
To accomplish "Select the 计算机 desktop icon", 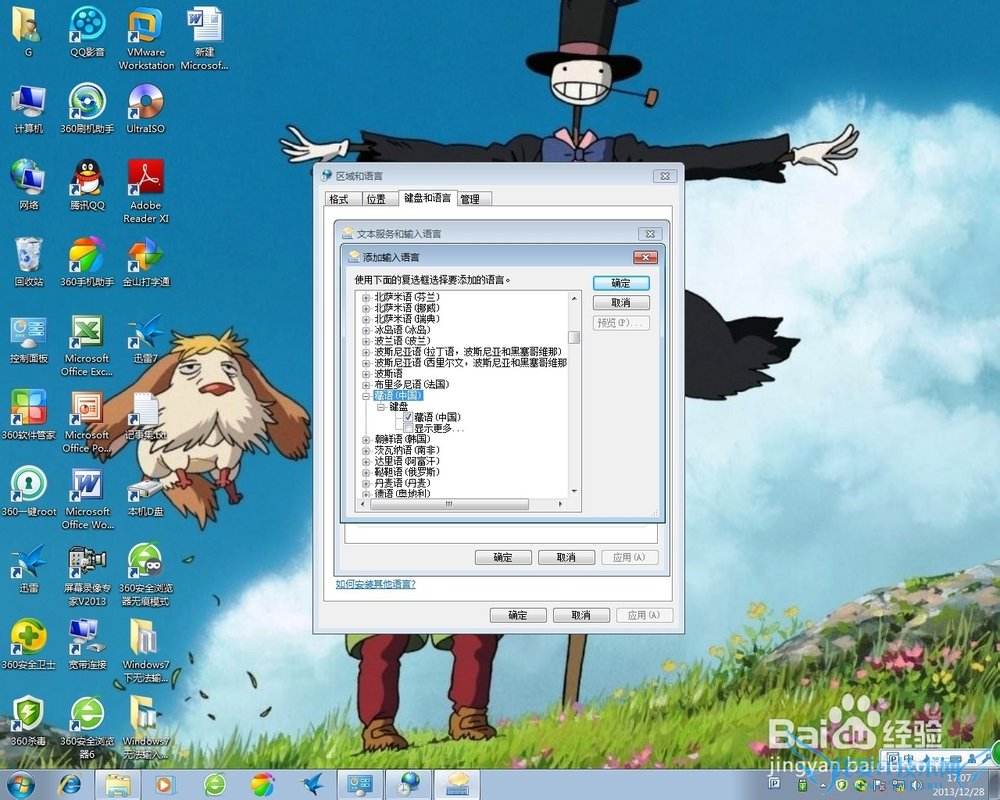I will coord(29,107).
